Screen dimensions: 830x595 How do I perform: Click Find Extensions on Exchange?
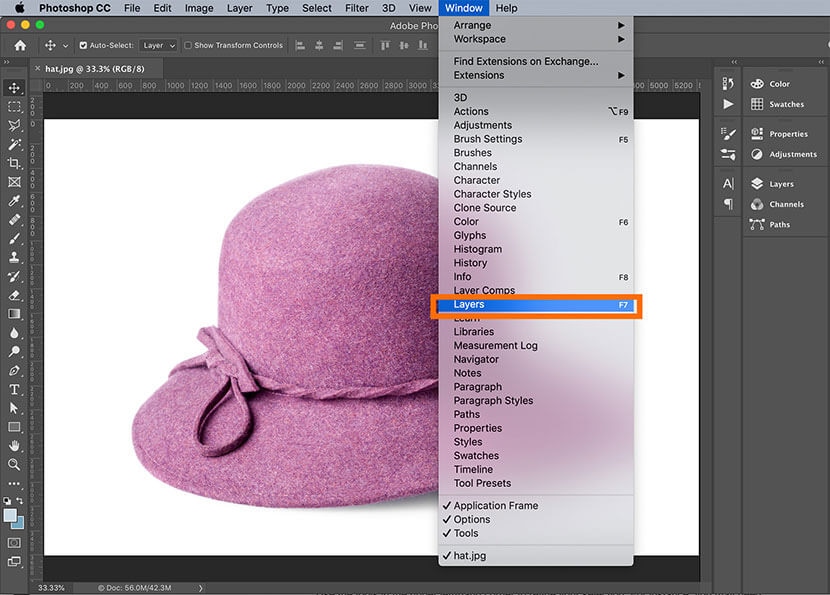pyautogui.click(x=526, y=61)
